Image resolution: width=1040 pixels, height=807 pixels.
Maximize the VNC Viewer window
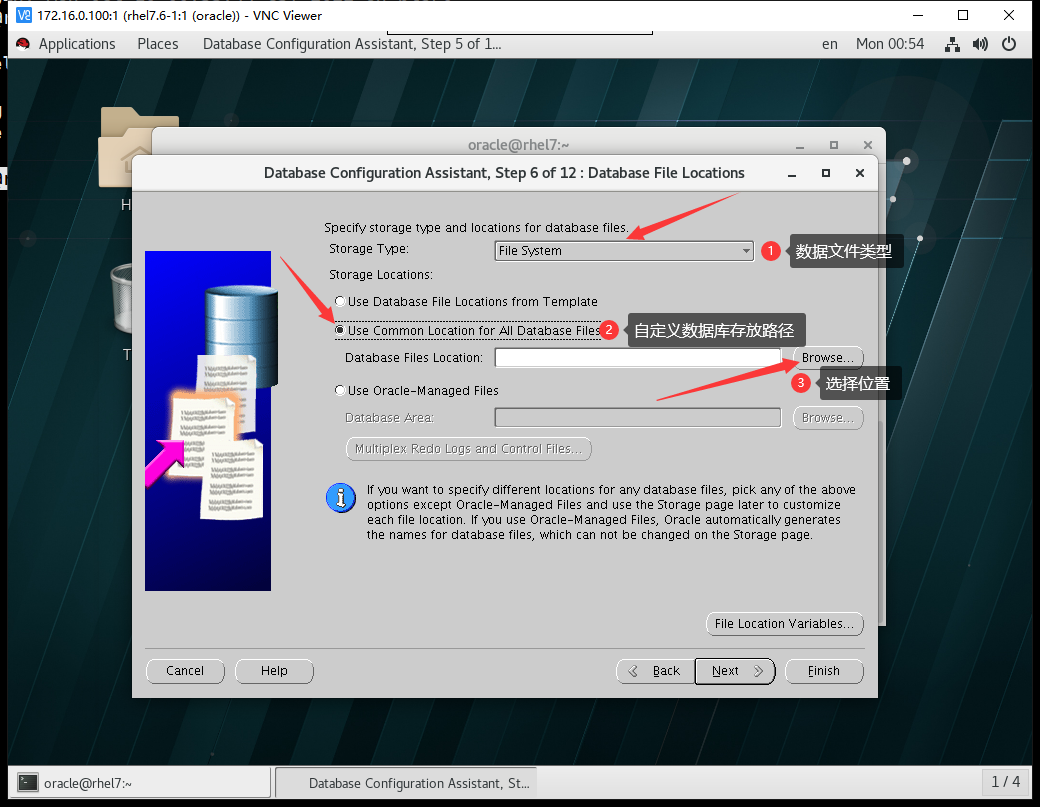(963, 15)
